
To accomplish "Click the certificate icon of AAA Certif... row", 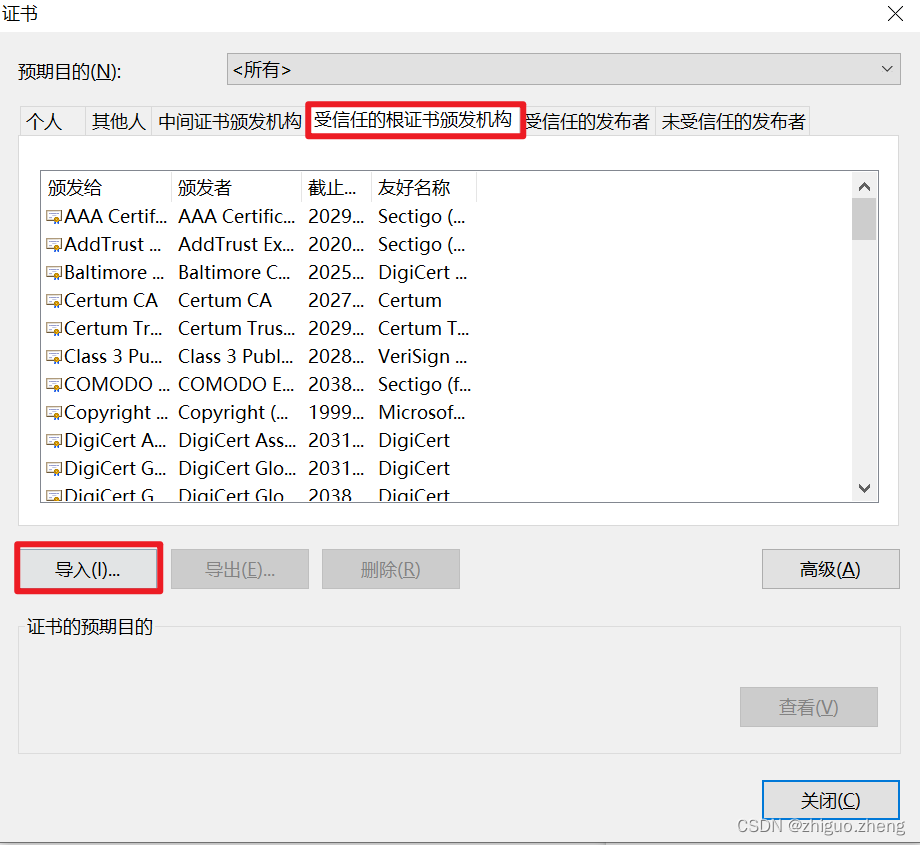I will point(54,217).
